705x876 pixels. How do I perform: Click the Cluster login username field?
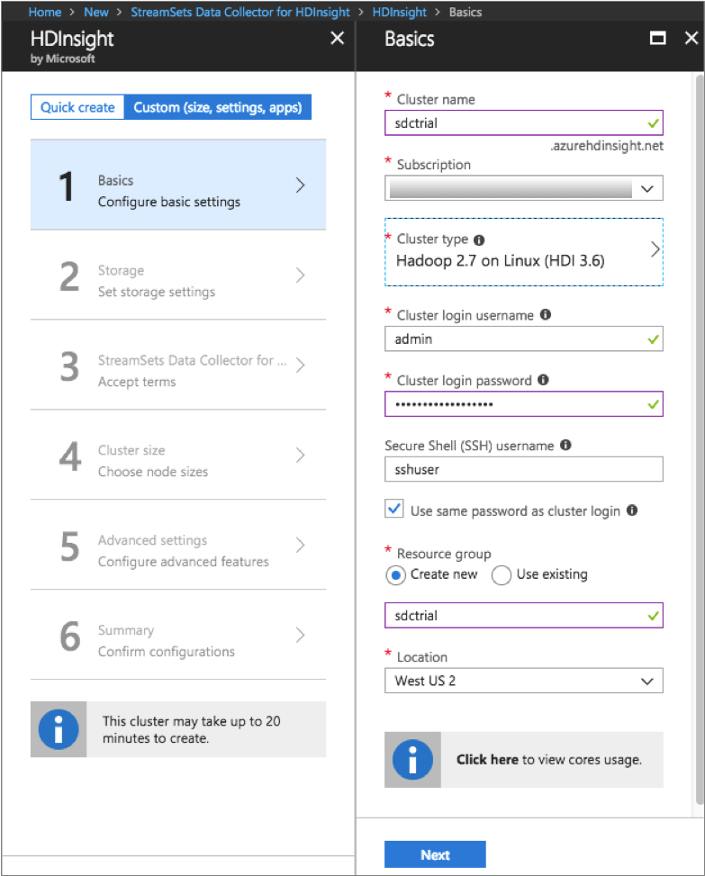(x=523, y=339)
